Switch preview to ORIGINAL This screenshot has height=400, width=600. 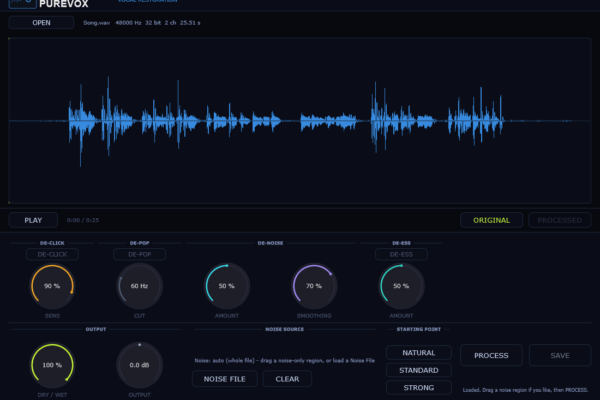coord(491,220)
